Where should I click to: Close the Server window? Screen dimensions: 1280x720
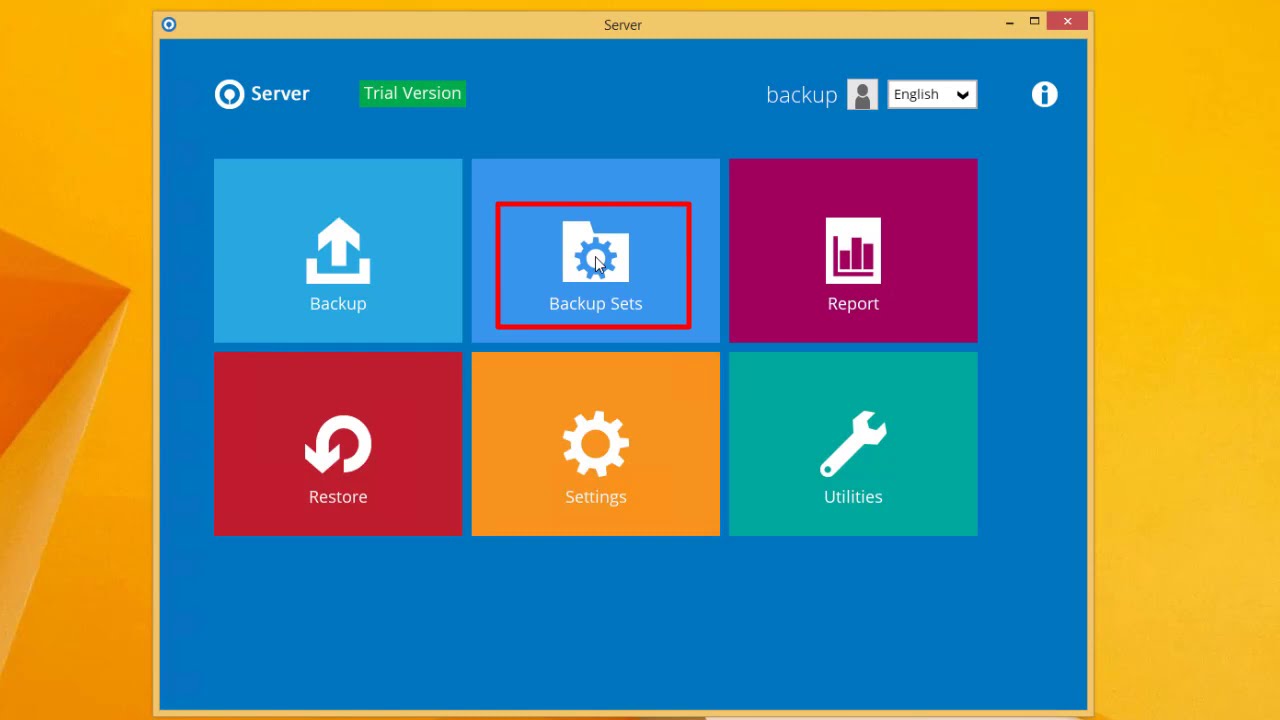(1068, 21)
